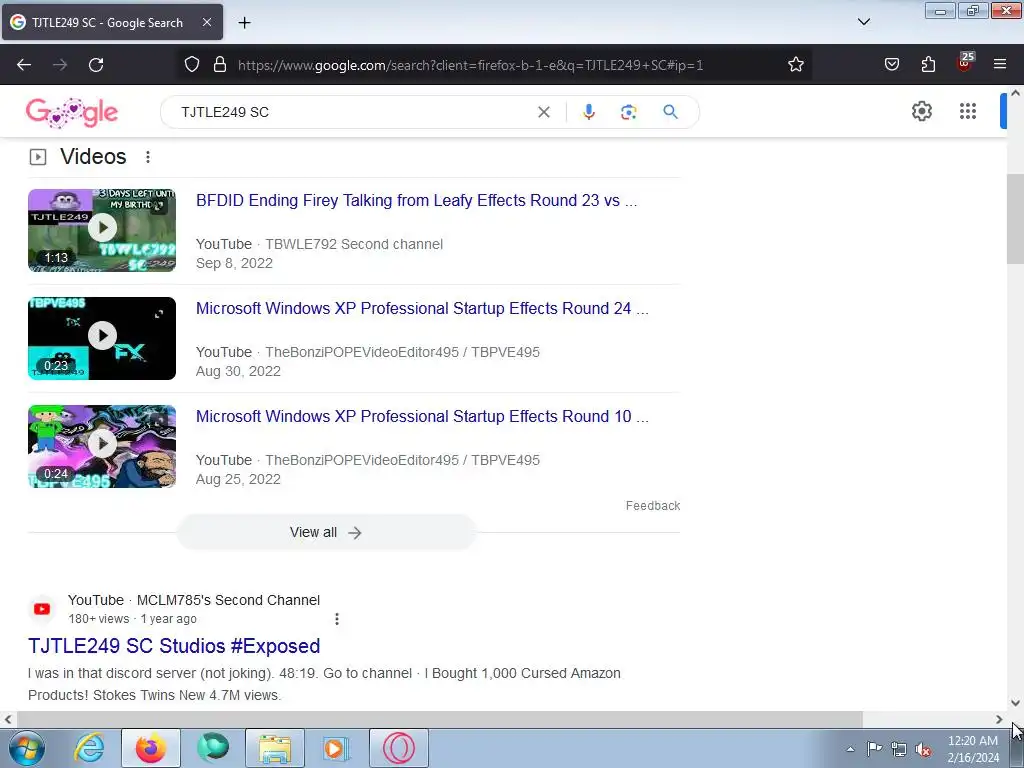This screenshot has width=1024, height=768.
Task: Open TJTLE249 SC Studios #Exposed result
Action: tap(174, 646)
